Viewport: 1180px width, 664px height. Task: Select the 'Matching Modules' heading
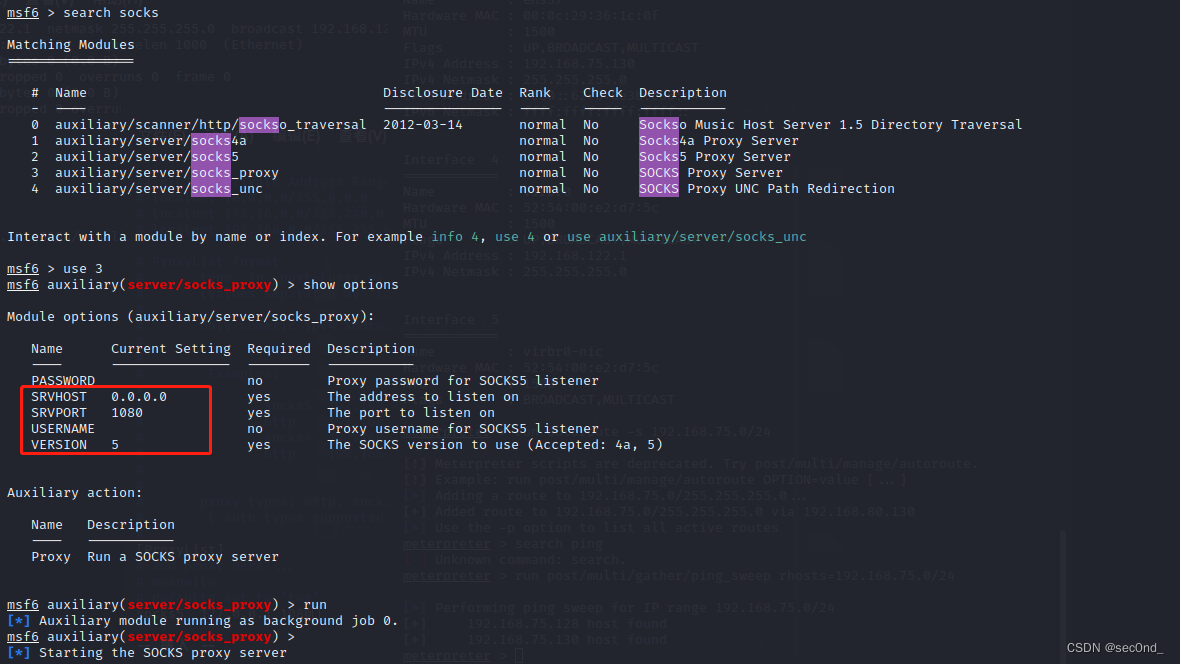(71, 44)
